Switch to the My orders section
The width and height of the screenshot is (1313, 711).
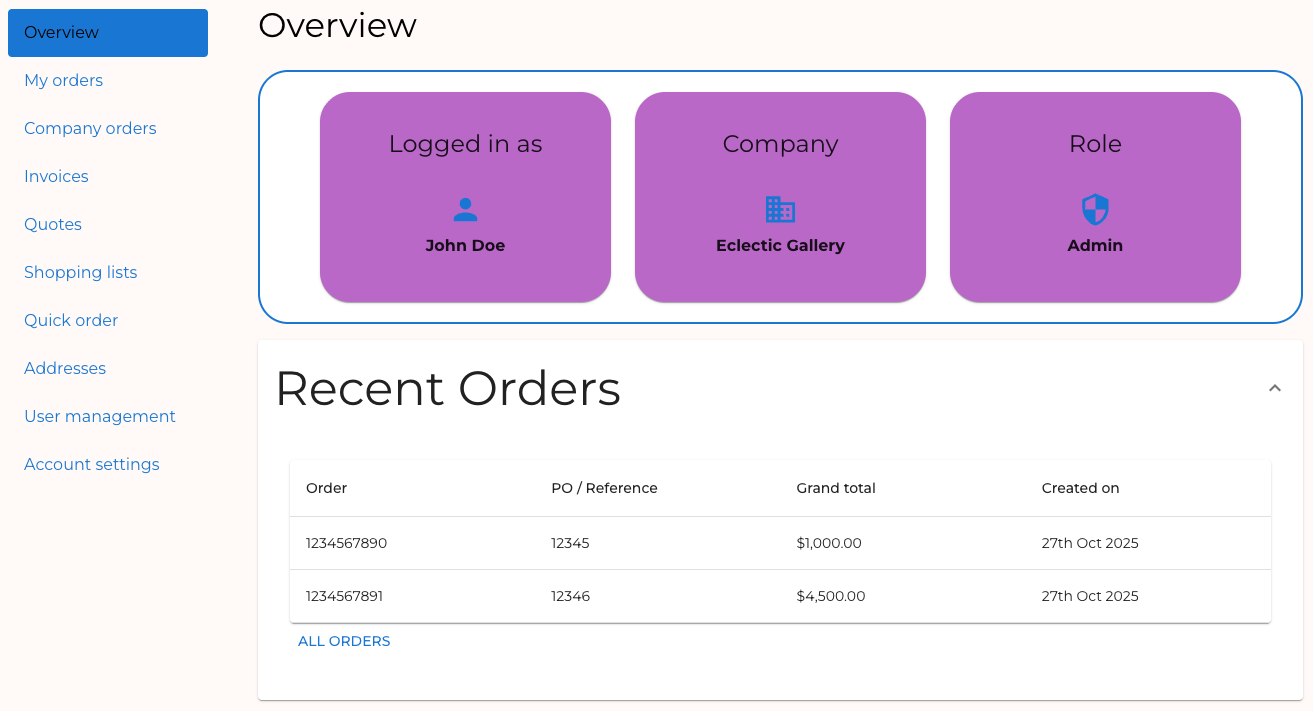[63, 80]
